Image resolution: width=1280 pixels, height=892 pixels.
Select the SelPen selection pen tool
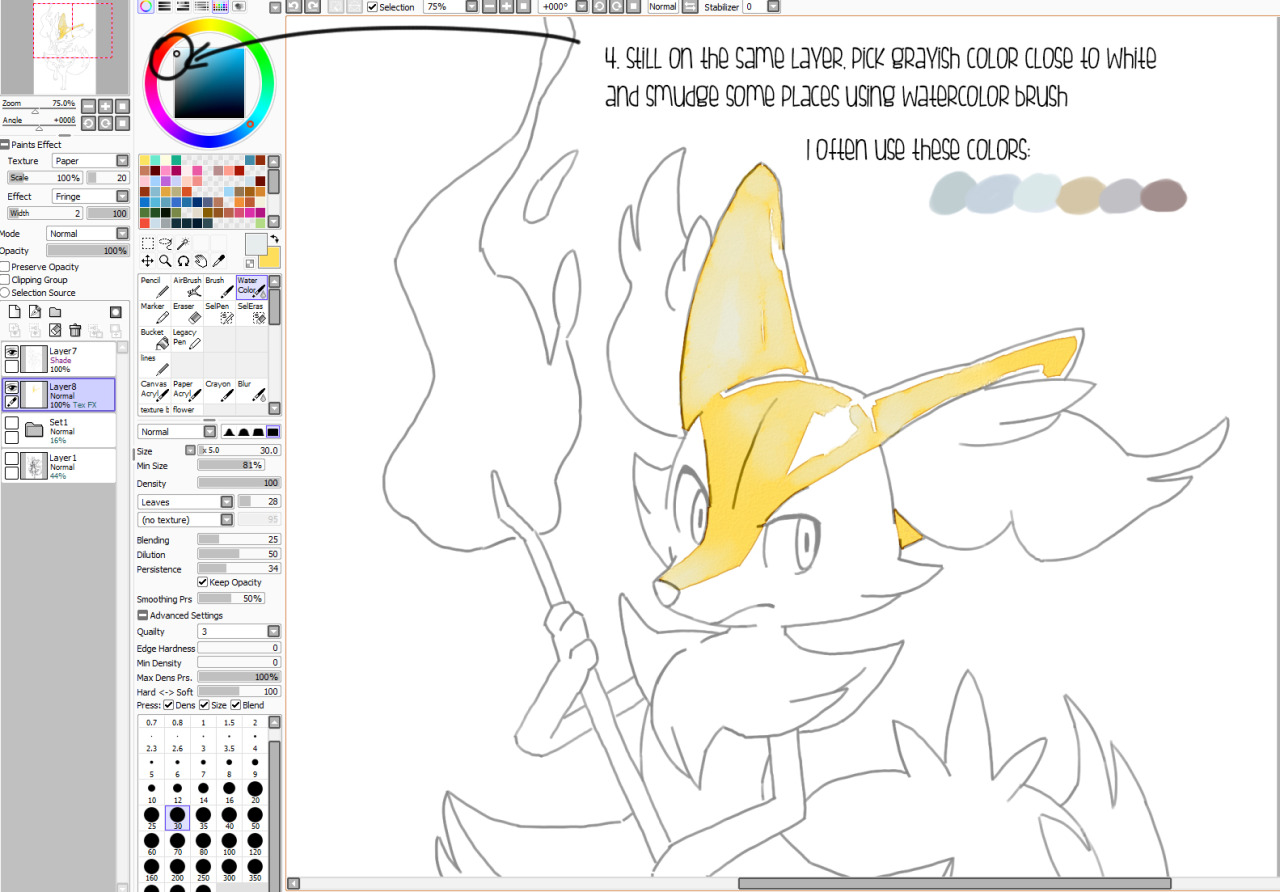point(219,313)
